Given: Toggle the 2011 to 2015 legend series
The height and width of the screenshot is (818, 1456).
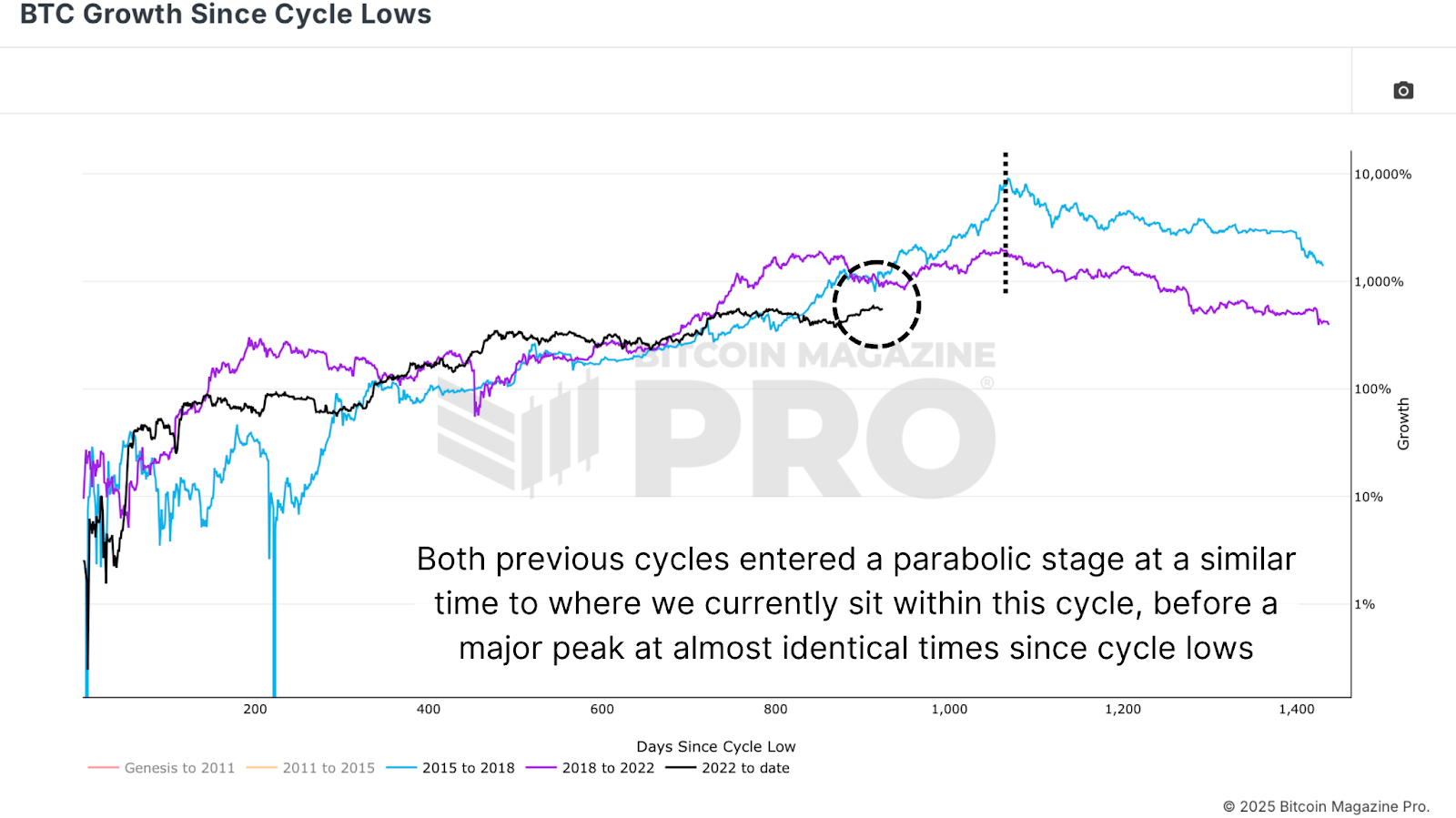Looking at the screenshot, I should pos(329,768).
